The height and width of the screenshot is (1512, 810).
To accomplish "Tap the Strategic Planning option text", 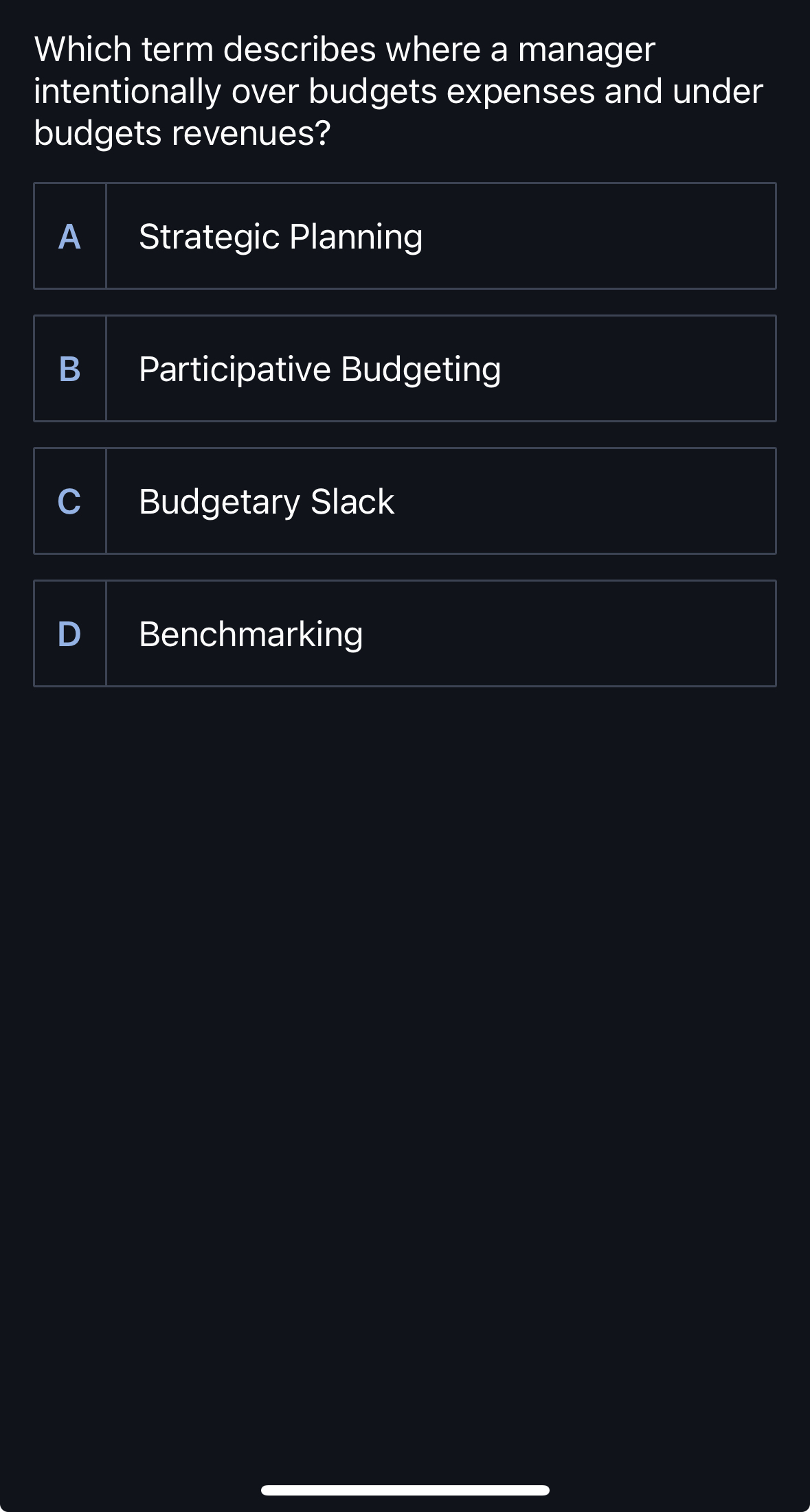I will tap(280, 236).
